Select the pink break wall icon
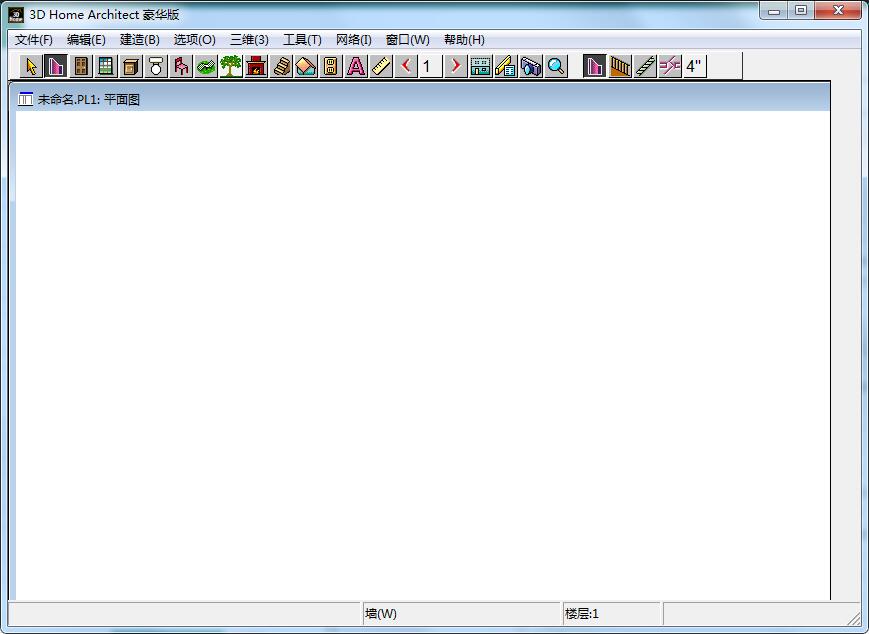Viewport: 869px width, 634px height. 670,66
